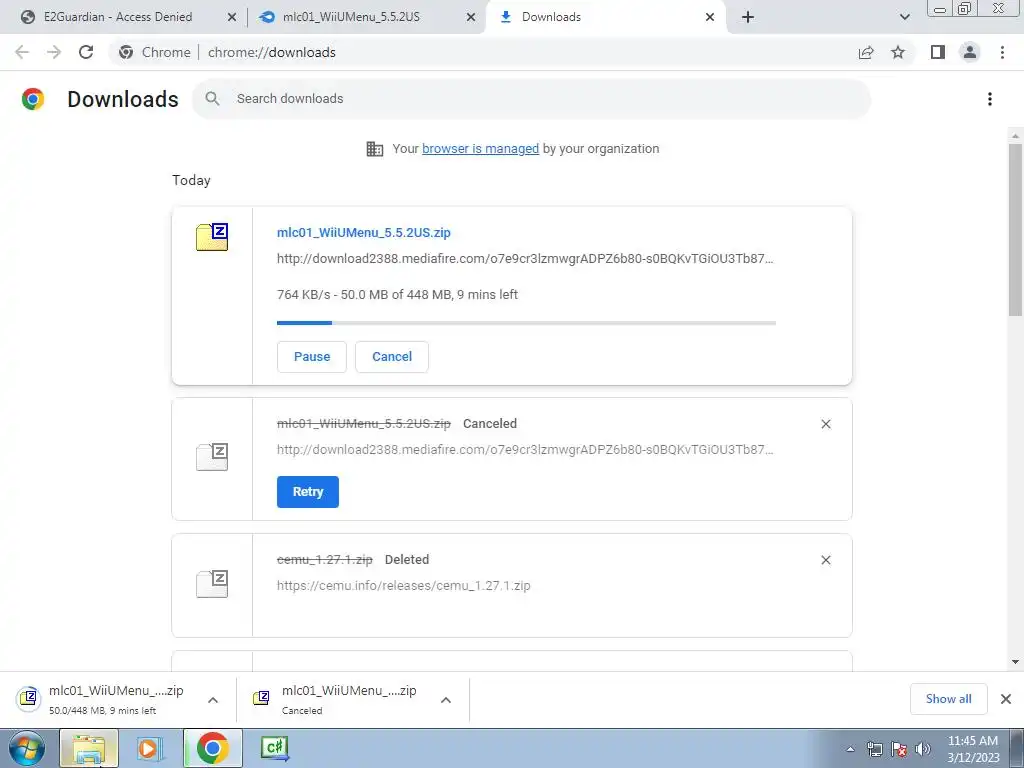Viewport: 1024px width, 768px height.
Task: Click the strikethrough cemu_1.27.1.zip name
Action: (x=325, y=560)
